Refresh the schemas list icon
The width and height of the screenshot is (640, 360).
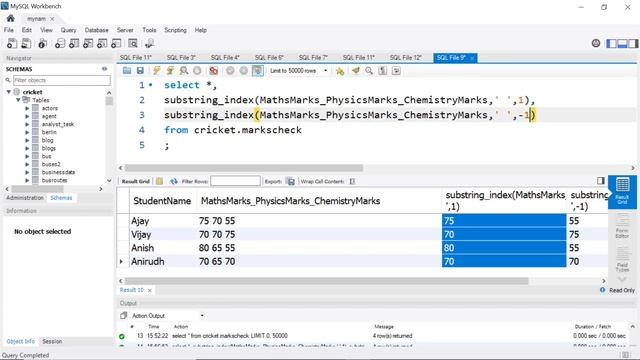coord(104,69)
